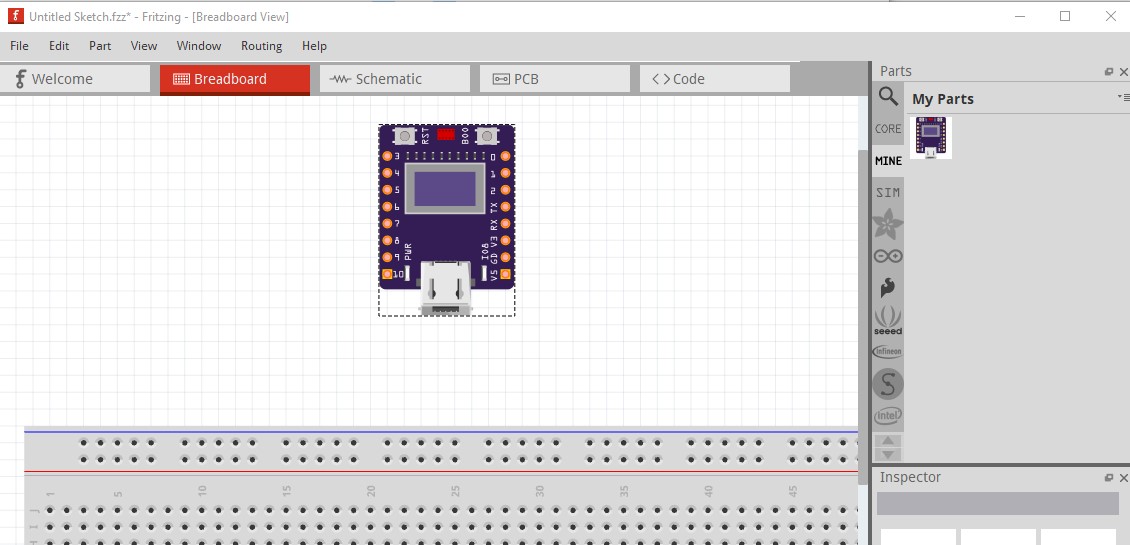
Task: Open the SparkFun flame parts bin
Action: [887, 288]
